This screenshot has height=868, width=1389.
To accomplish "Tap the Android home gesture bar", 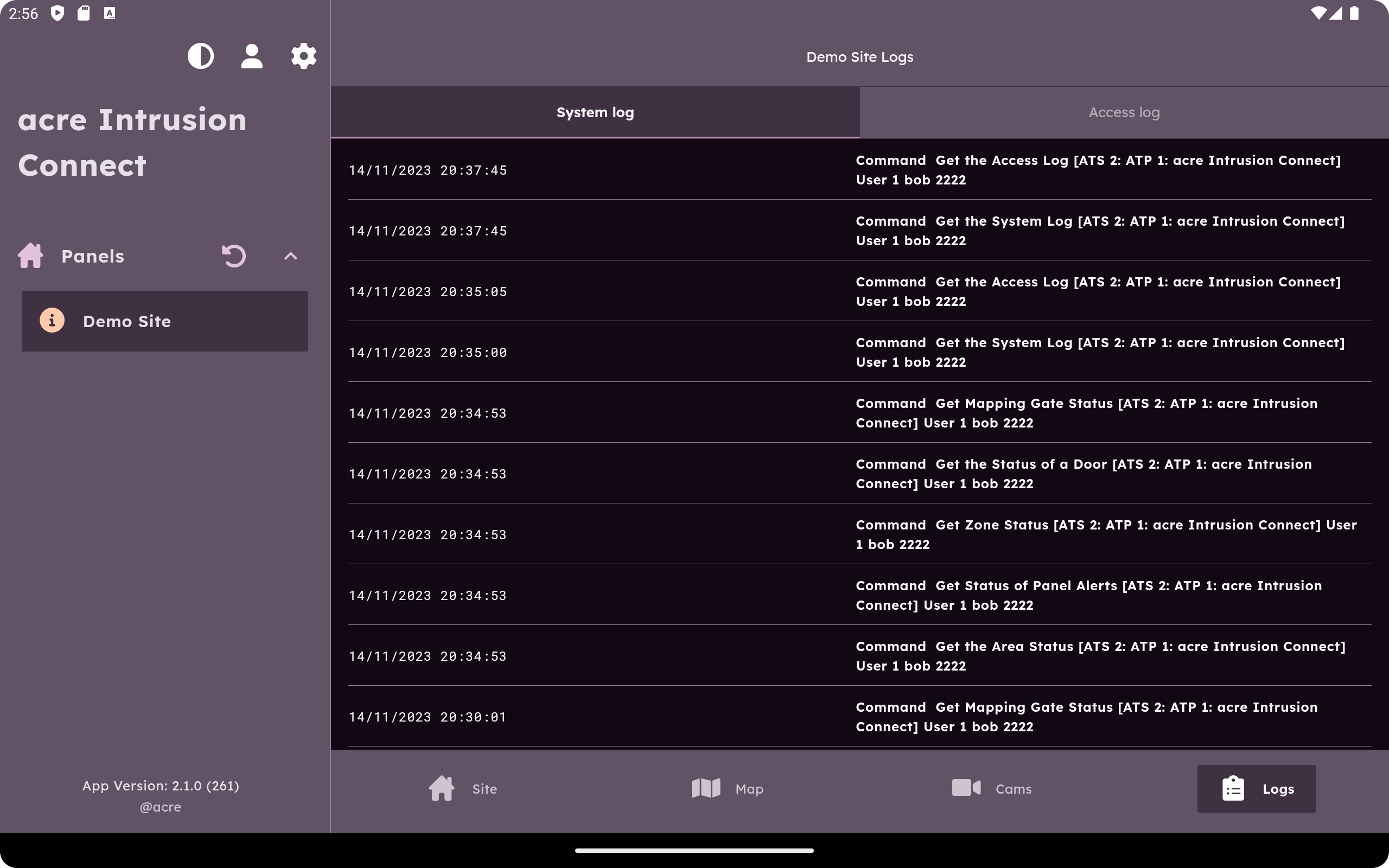I will (x=694, y=851).
